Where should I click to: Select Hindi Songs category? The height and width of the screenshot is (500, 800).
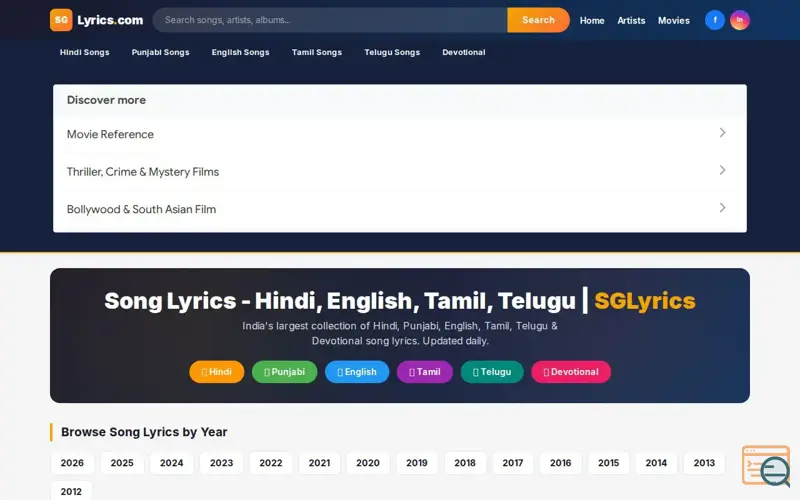pos(85,52)
